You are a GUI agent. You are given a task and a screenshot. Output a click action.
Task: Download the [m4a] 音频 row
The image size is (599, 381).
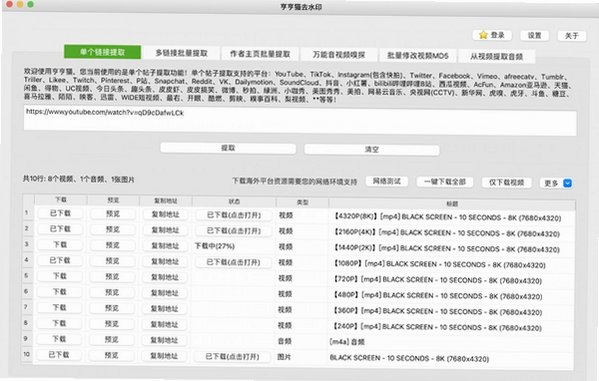click(59, 339)
